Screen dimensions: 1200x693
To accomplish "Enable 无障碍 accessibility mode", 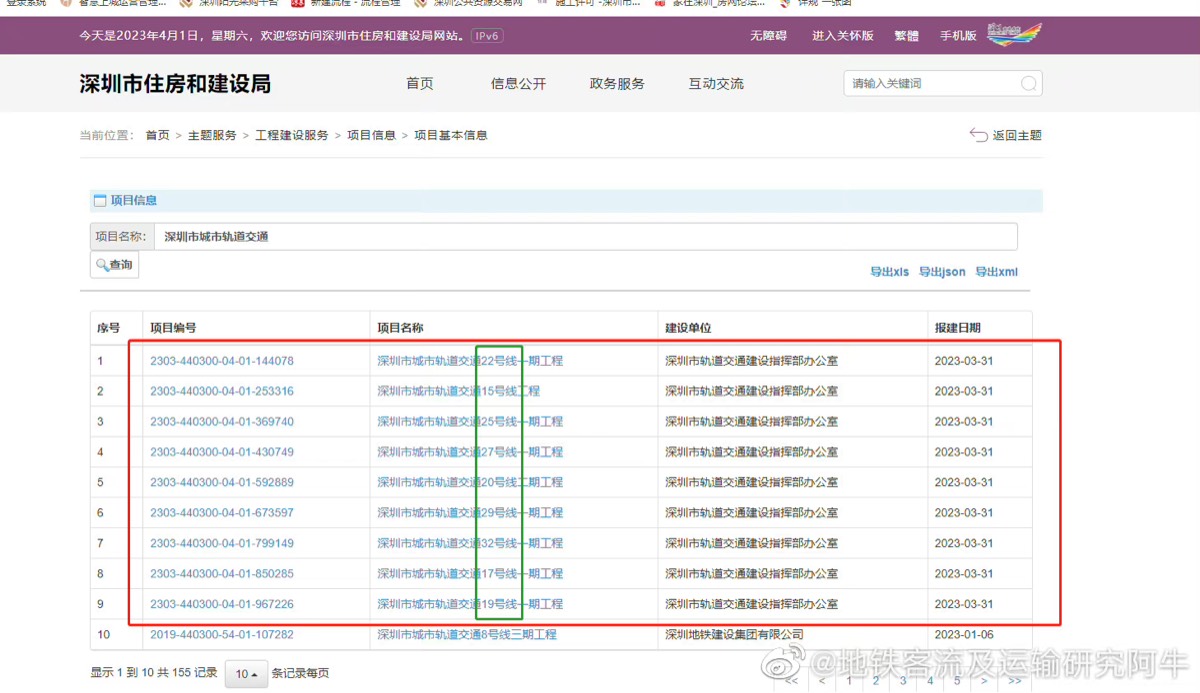I will [768, 35].
